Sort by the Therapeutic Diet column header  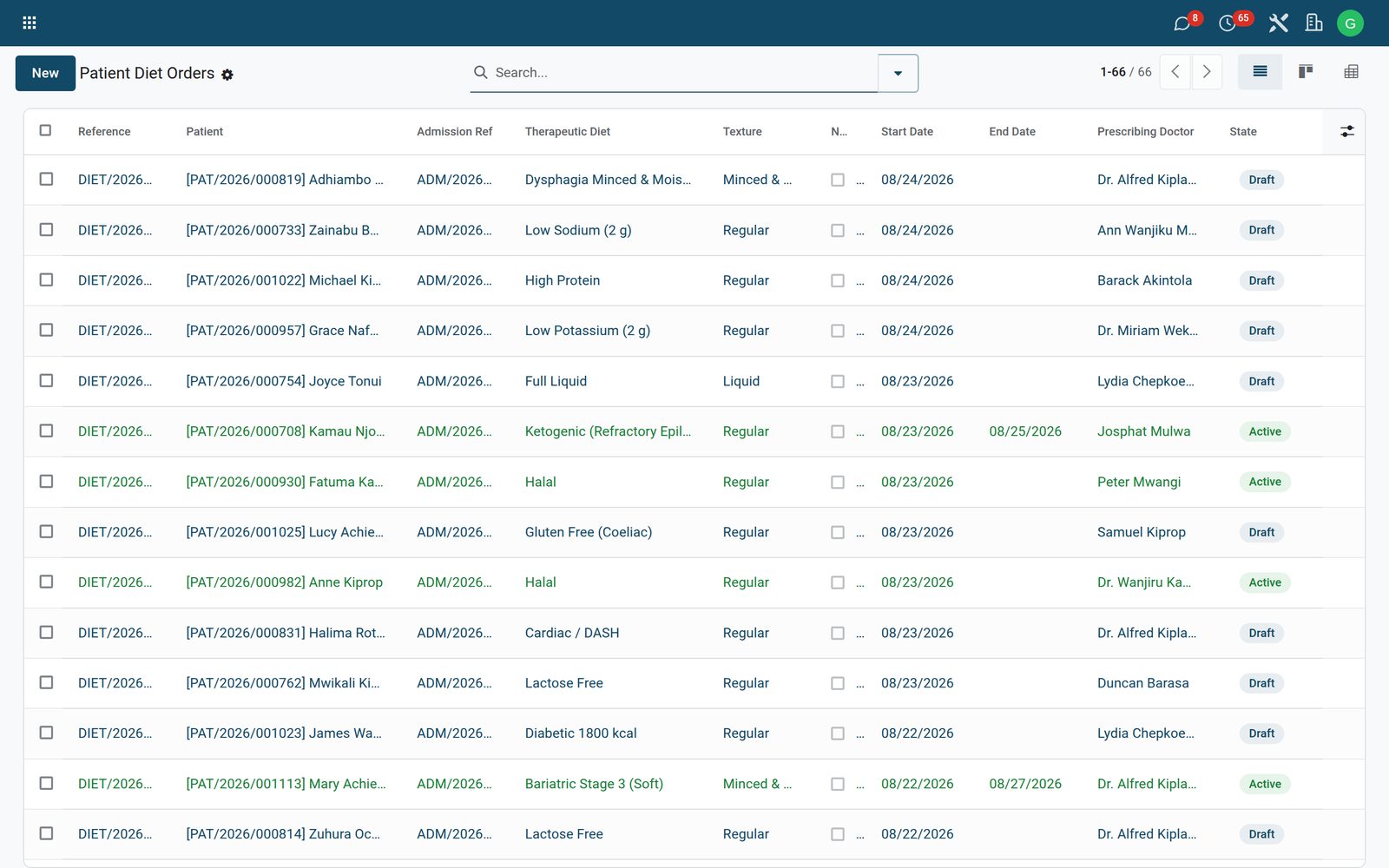[x=568, y=132]
